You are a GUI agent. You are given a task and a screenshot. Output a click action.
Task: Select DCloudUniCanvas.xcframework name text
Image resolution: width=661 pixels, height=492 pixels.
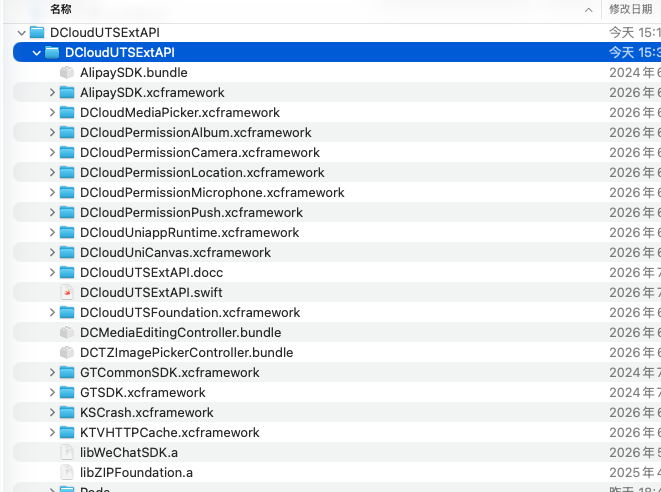point(175,253)
